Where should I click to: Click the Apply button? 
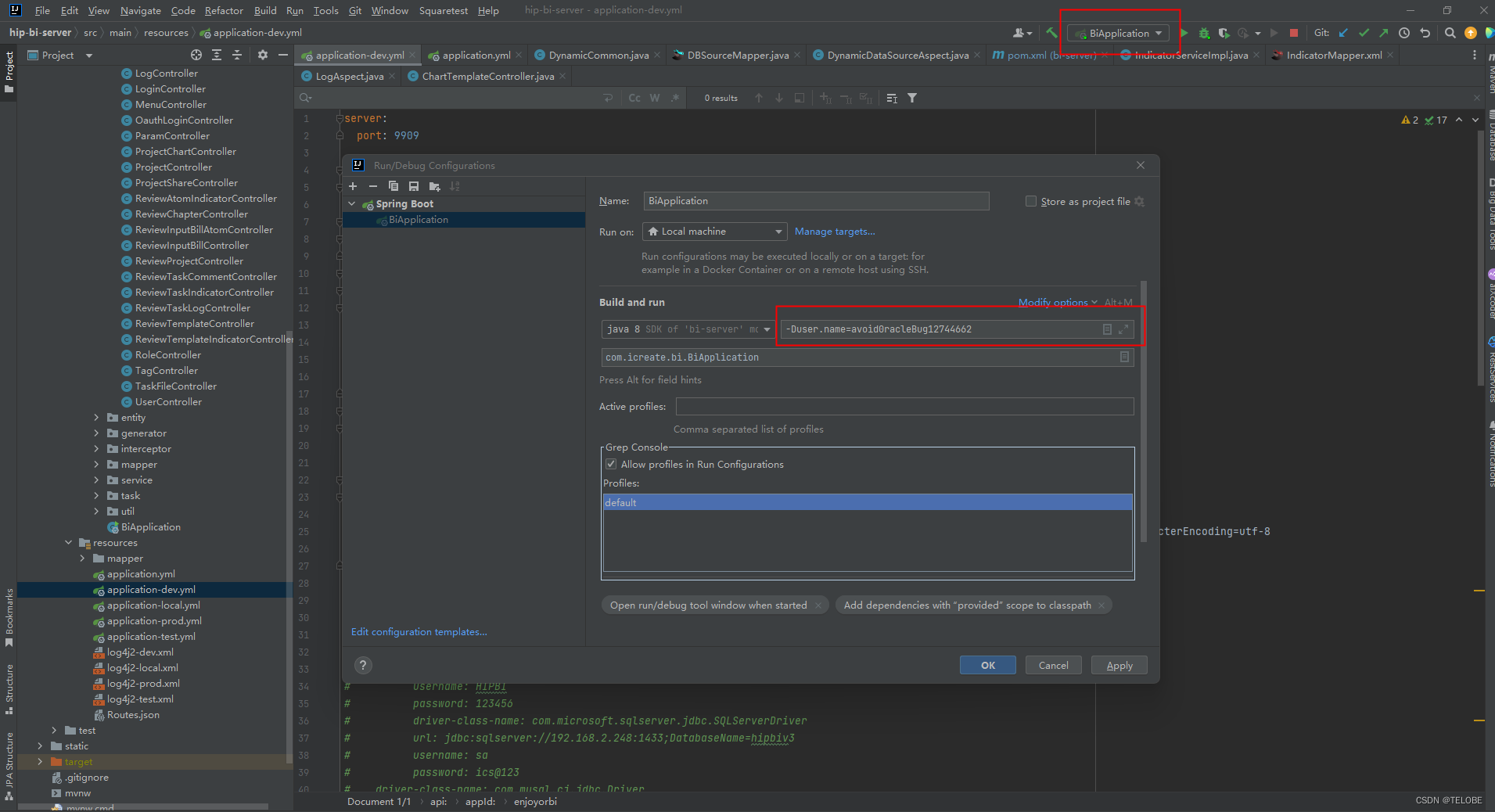[1119, 665]
